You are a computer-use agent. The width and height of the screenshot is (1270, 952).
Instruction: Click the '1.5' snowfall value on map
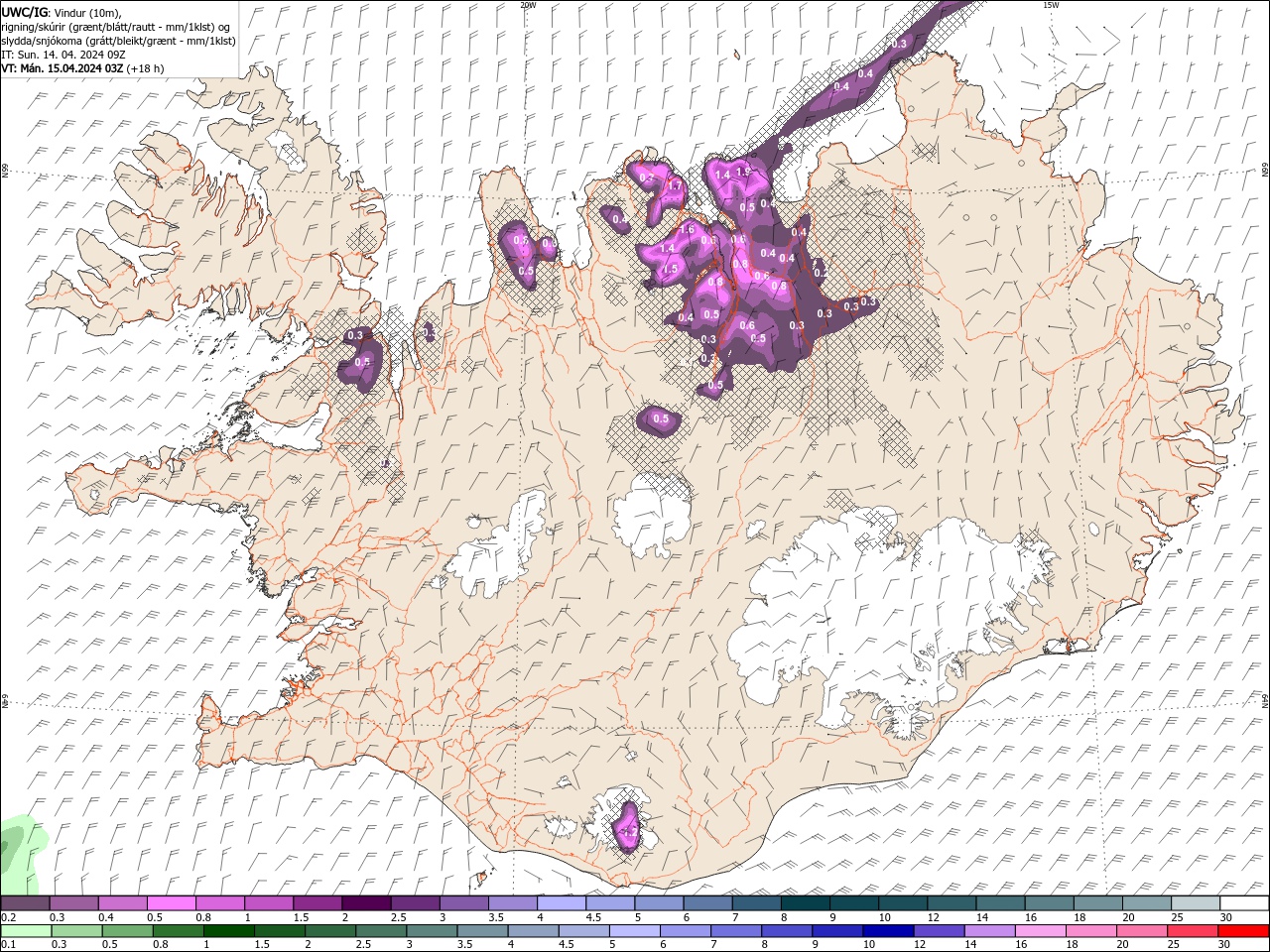[x=670, y=269]
